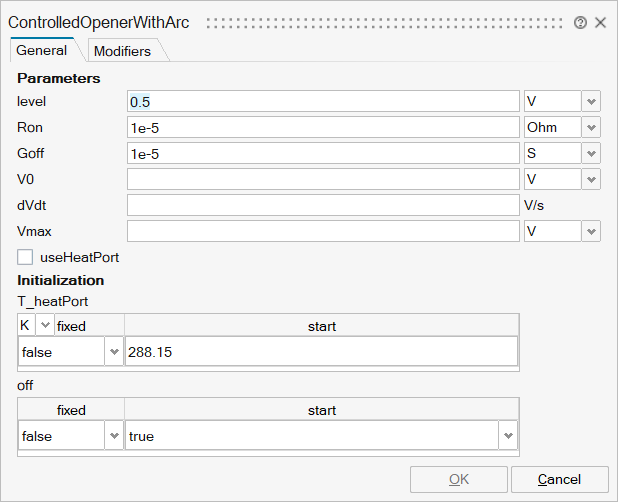This screenshot has height=502, width=618.
Task: Expand the V0 unit dropdown
Action: [591, 179]
